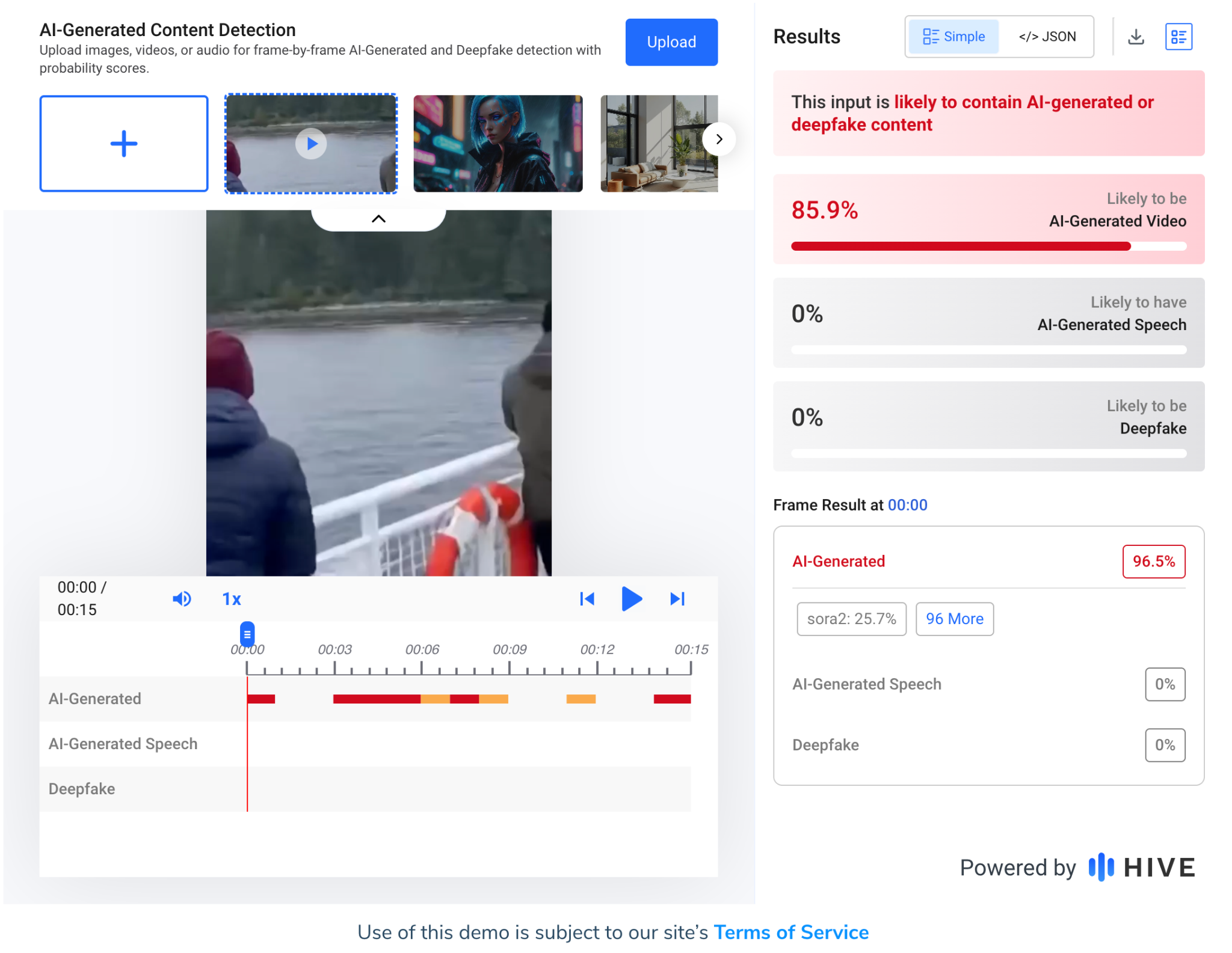This screenshot has height=953, width=1232.
Task: Play the river video thumbnail
Action: point(311,144)
